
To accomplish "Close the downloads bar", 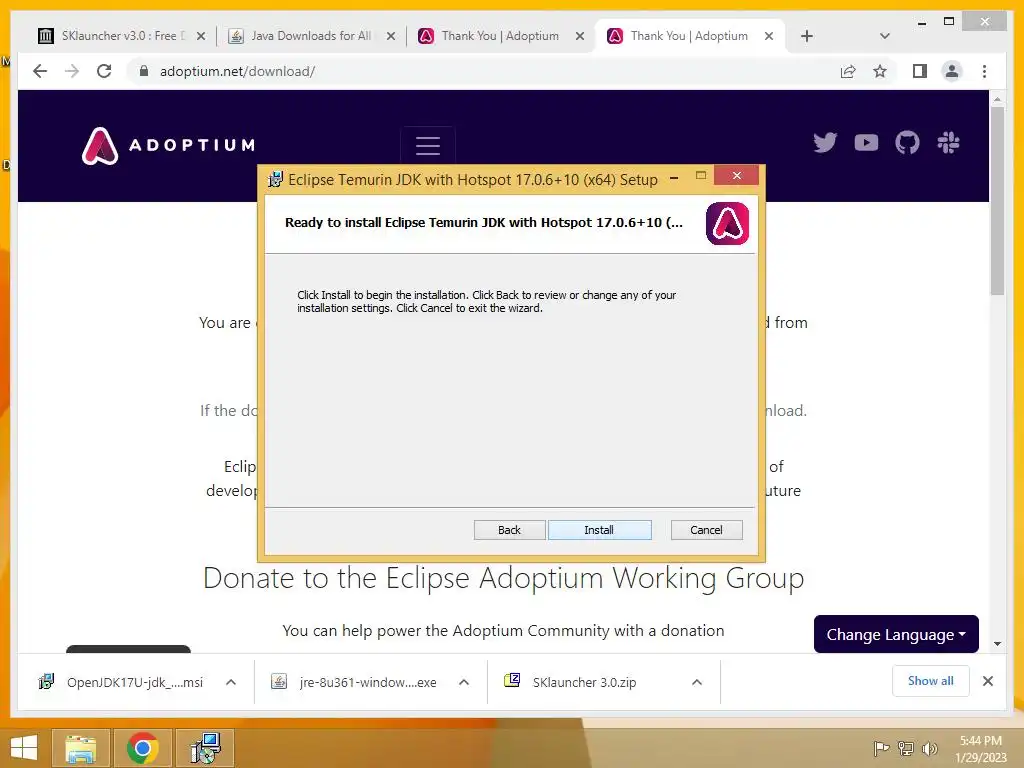I will tap(988, 681).
